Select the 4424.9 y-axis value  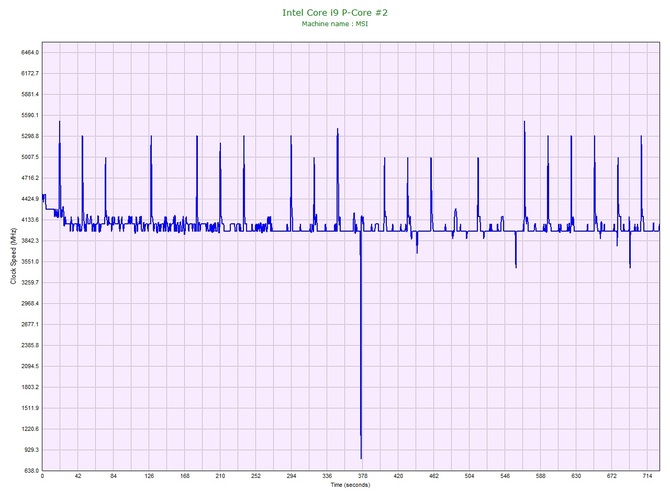[x=30, y=199]
